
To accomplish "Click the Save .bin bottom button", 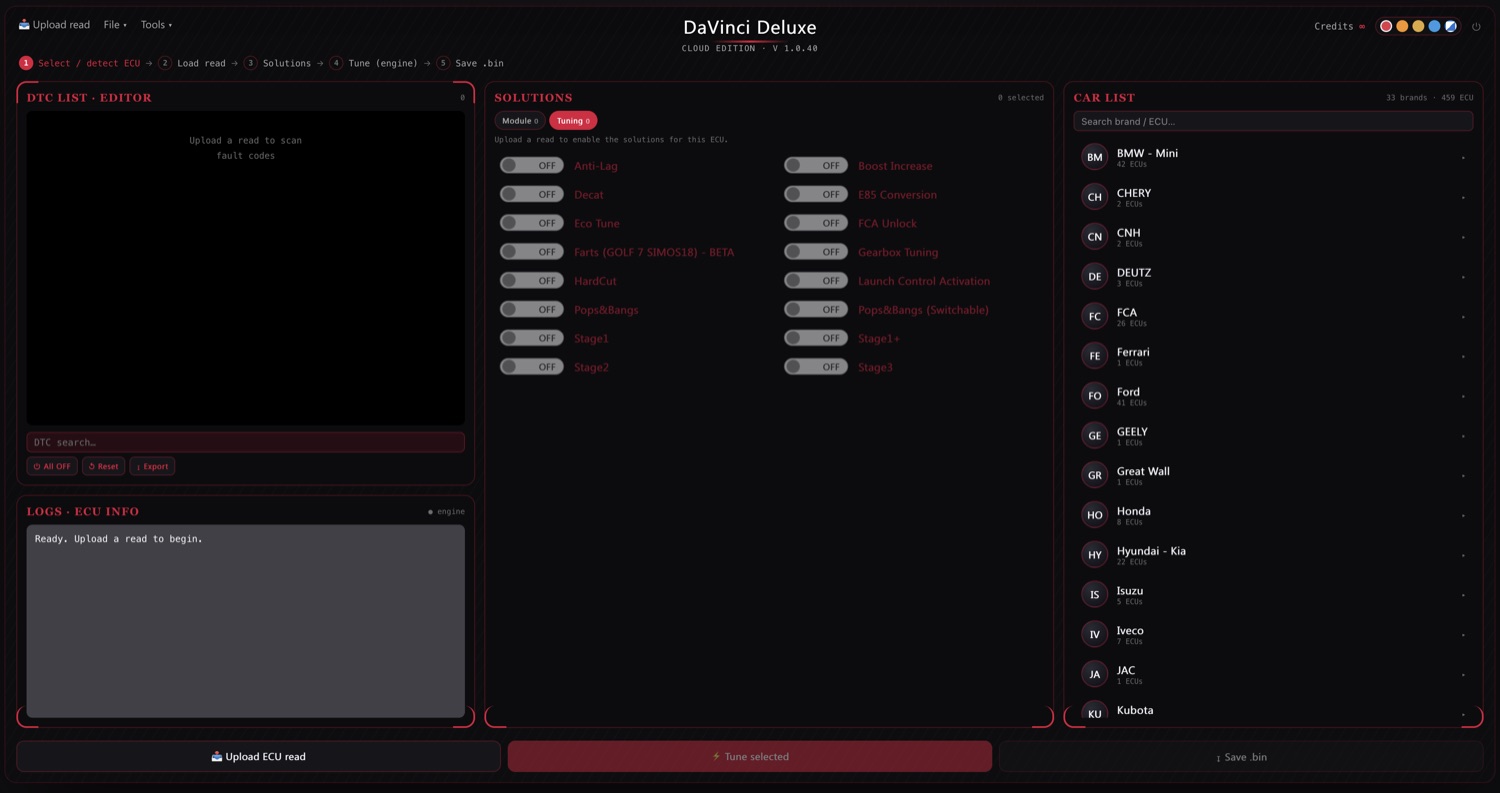I will click(1241, 757).
